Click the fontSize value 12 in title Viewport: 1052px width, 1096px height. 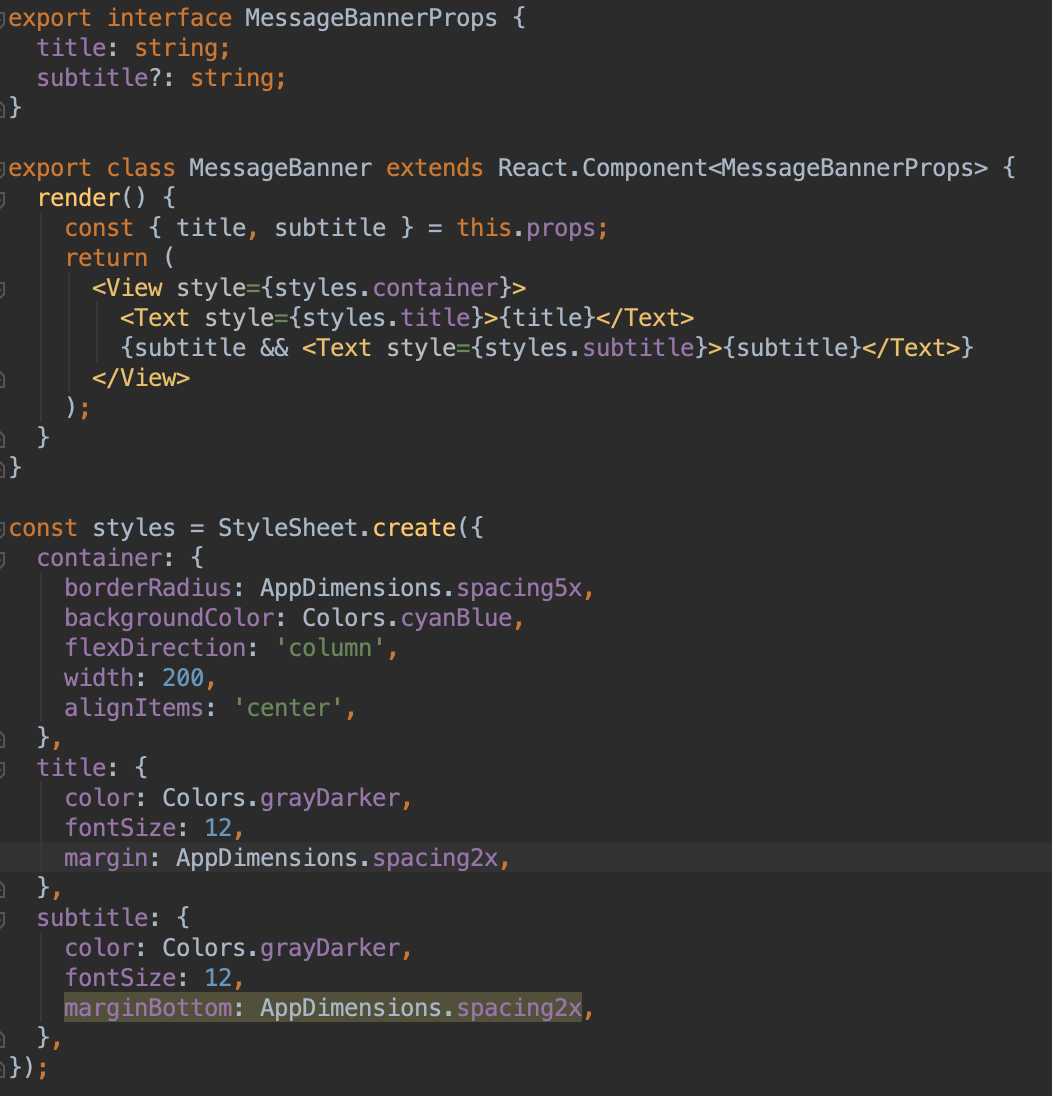[218, 827]
